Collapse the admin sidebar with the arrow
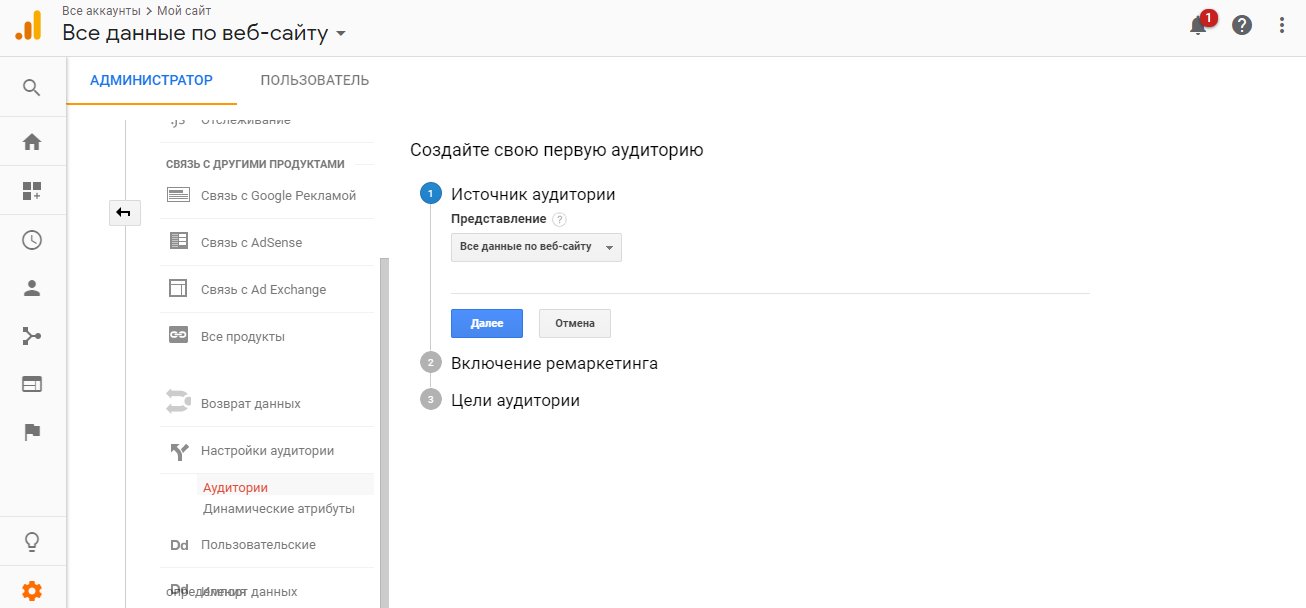Image resolution: width=1306 pixels, height=608 pixels. [124, 212]
